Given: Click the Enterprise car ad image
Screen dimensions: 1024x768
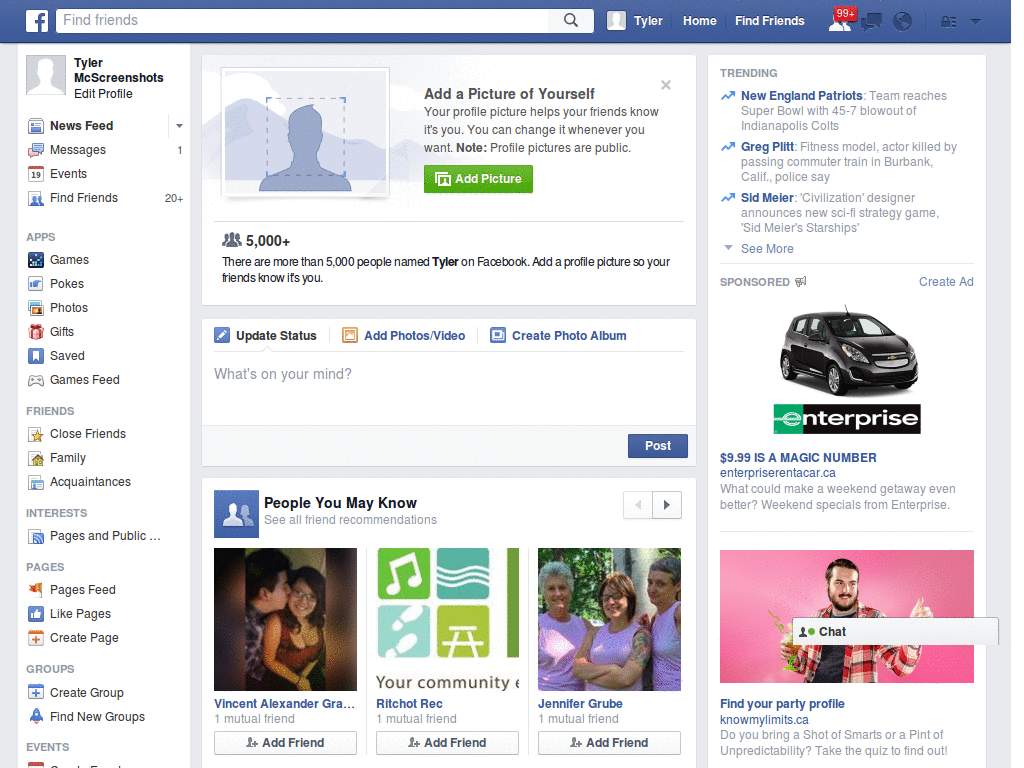Looking at the screenshot, I should 847,370.
